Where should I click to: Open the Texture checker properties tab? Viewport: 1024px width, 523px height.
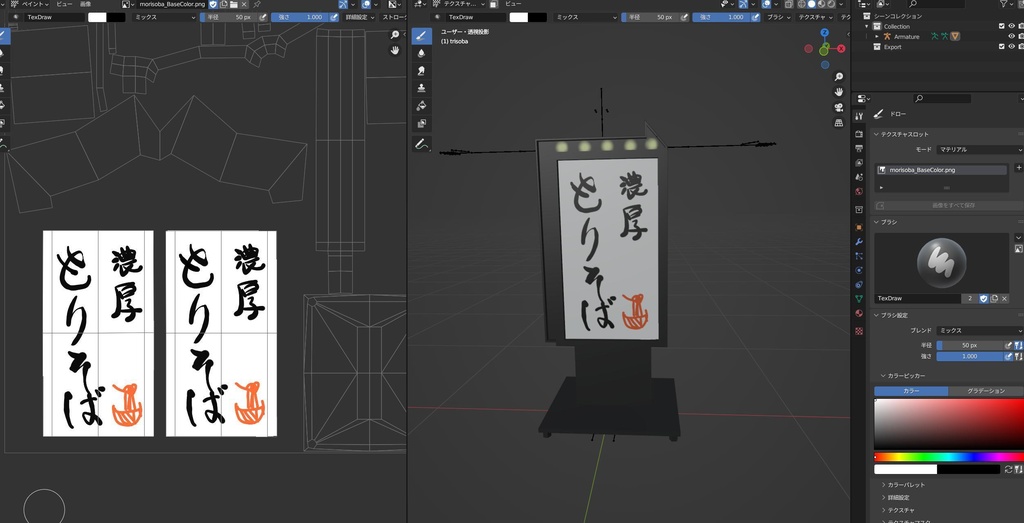pos(859,331)
